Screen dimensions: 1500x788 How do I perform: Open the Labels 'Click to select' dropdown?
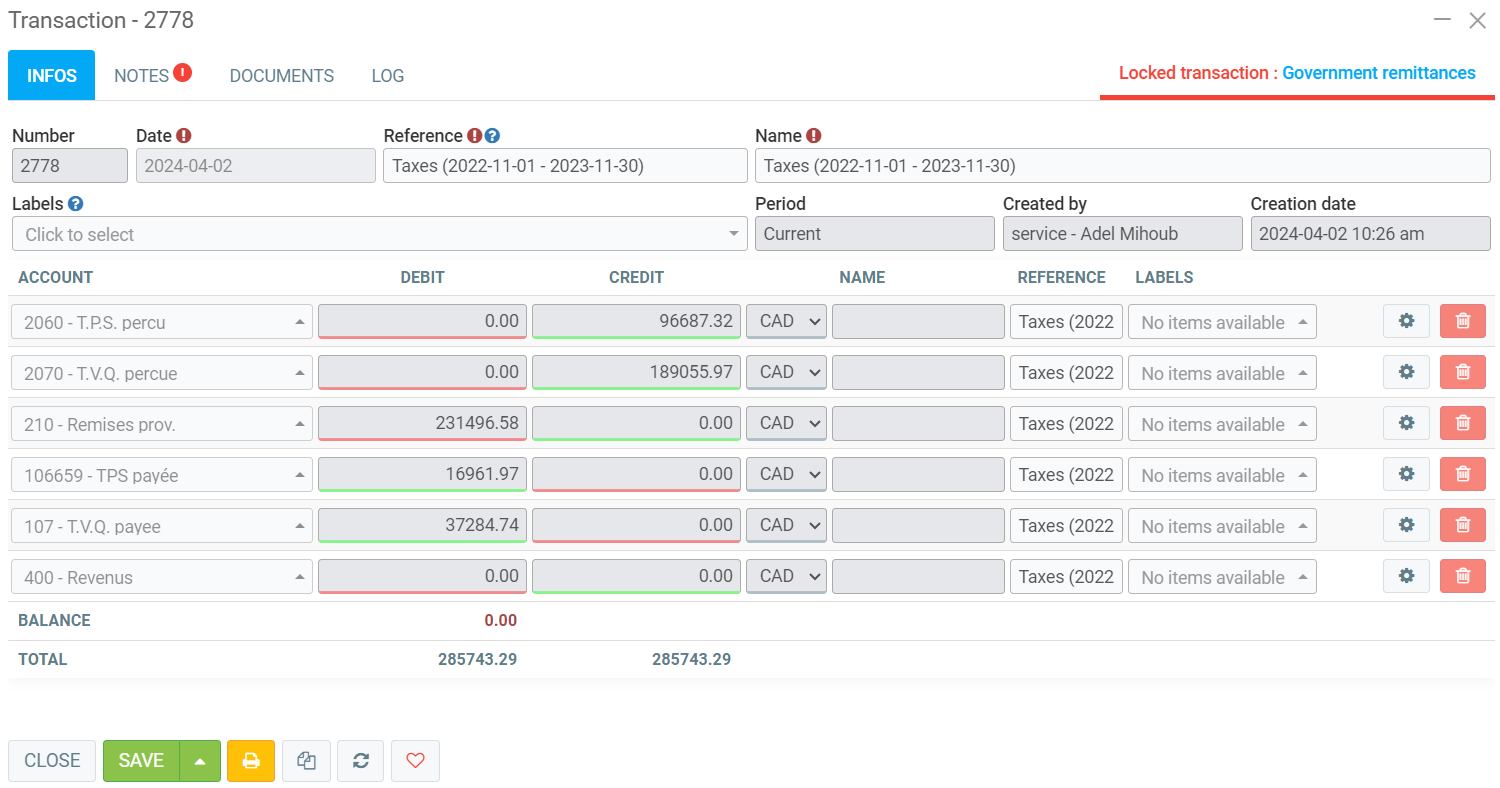(379, 234)
